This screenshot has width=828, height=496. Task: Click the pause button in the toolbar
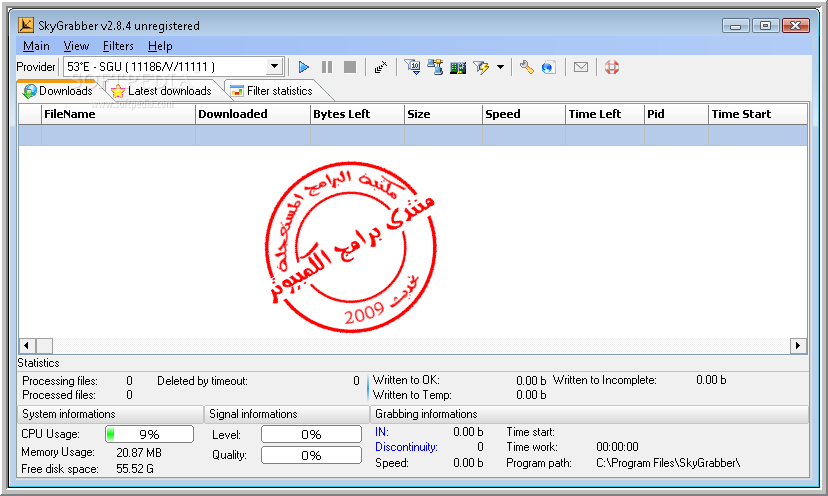tap(327, 67)
